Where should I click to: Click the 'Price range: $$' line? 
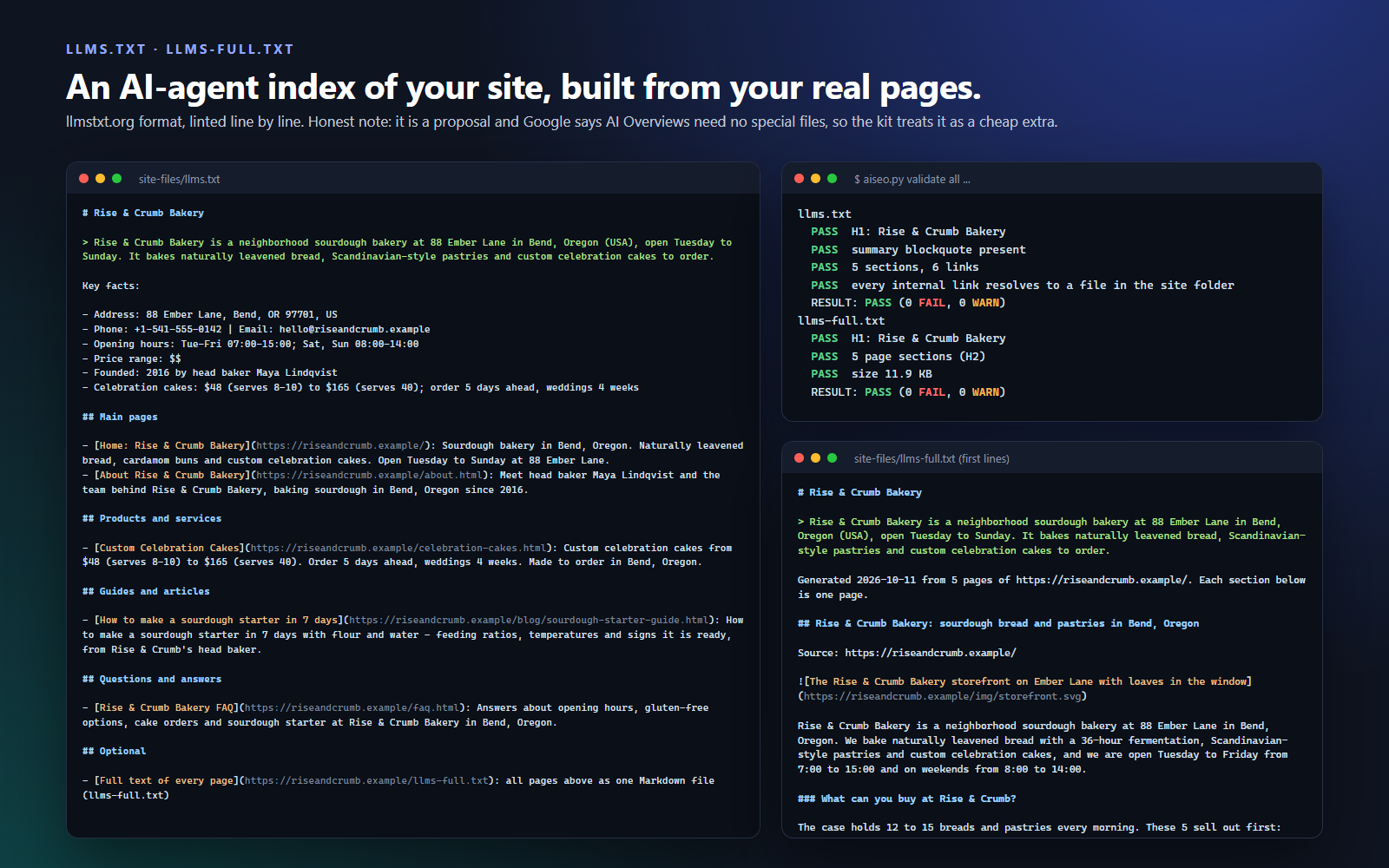pos(132,359)
